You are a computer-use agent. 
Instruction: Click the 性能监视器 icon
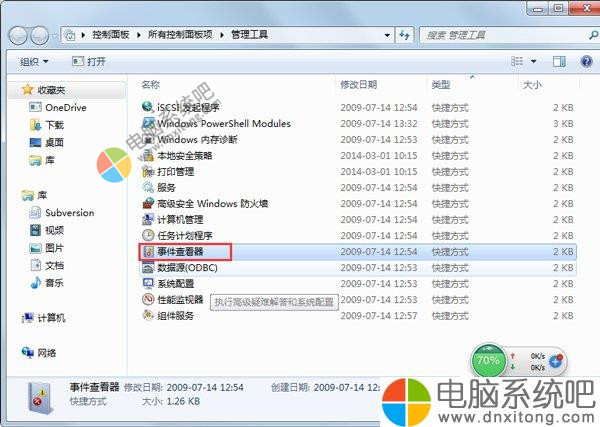[148, 299]
